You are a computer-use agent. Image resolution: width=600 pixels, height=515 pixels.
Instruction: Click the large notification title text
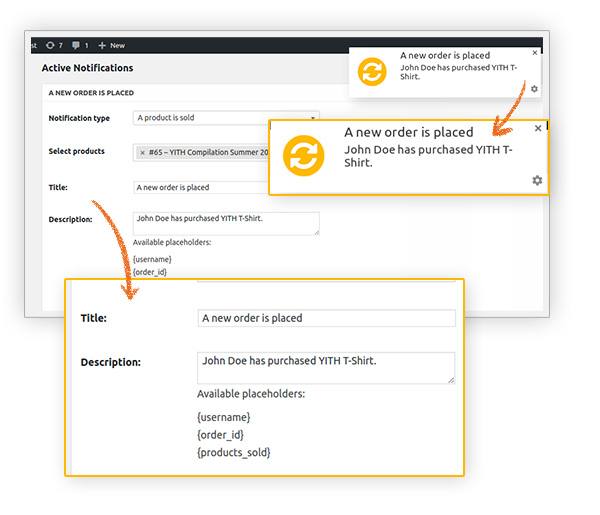coord(408,132)
